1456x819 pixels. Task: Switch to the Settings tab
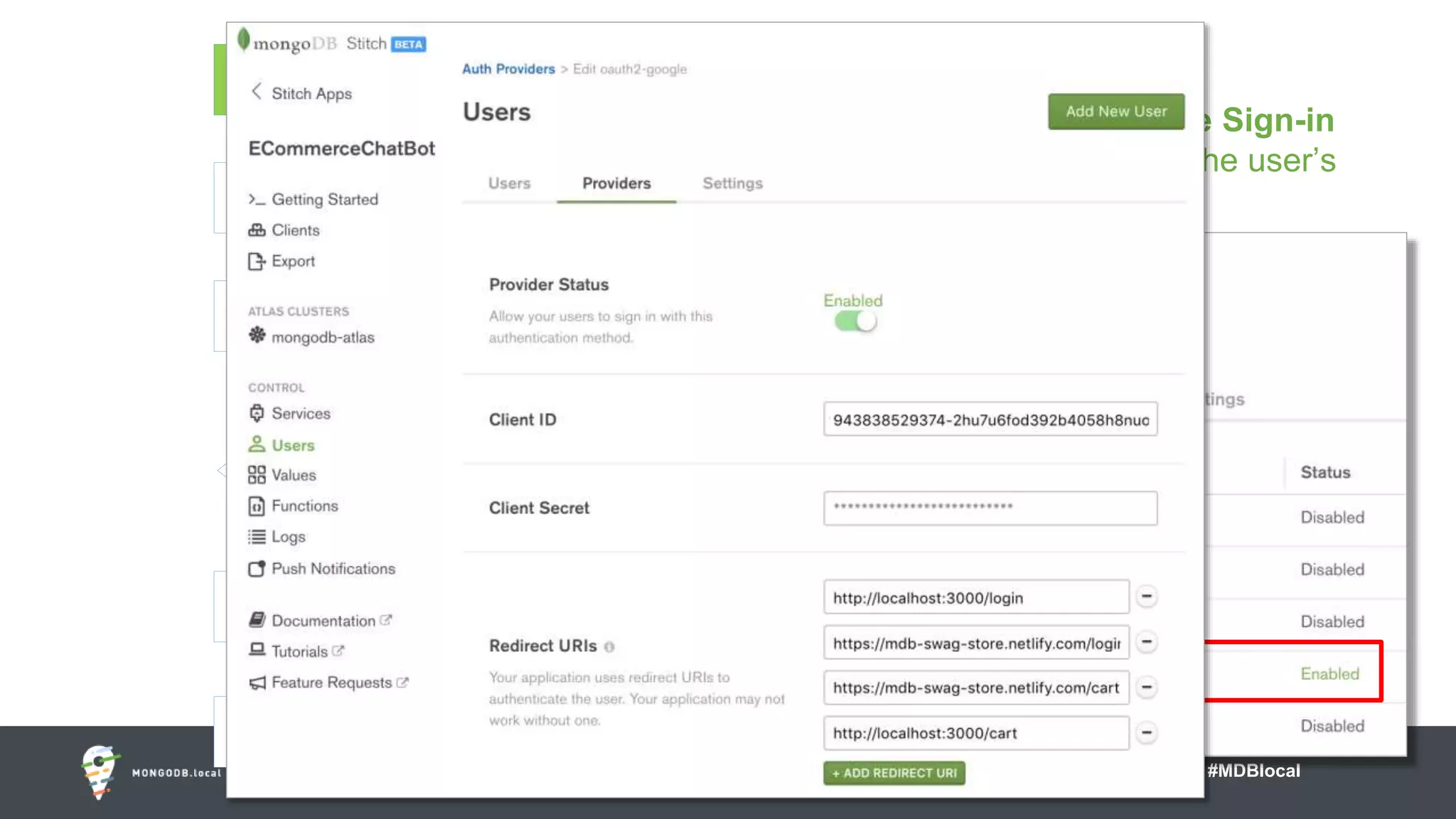pyautogui.click(x=733, y=183)
